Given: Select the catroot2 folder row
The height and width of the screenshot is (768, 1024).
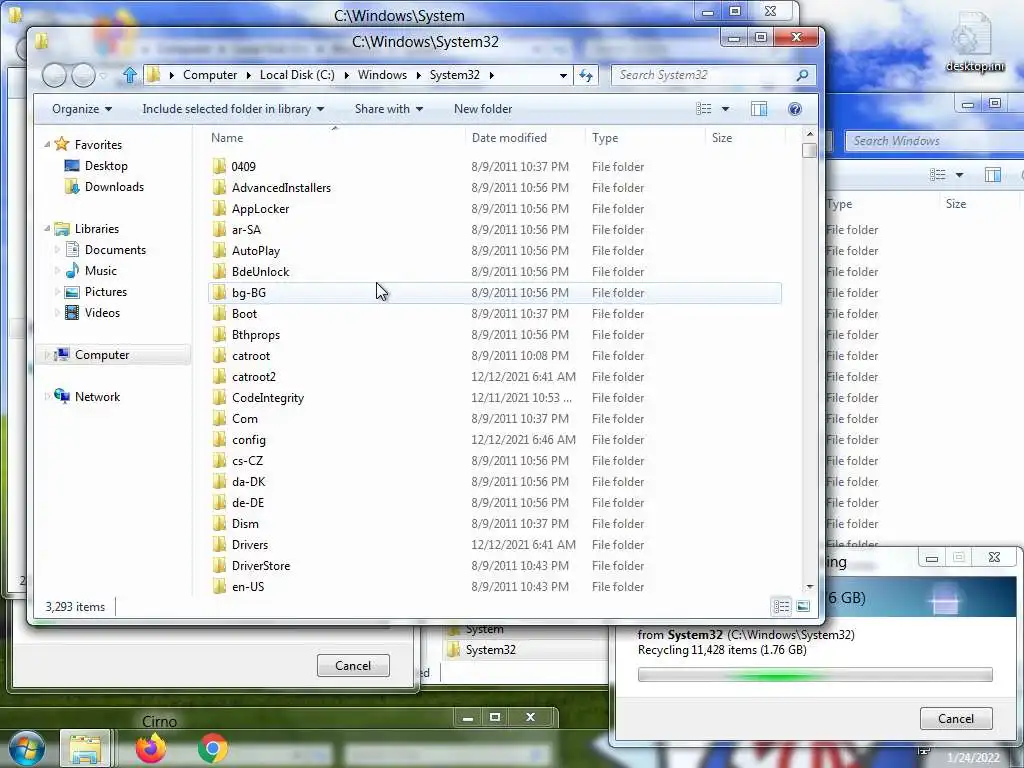Looking at the screenshot, I should (x=495, y=376).
